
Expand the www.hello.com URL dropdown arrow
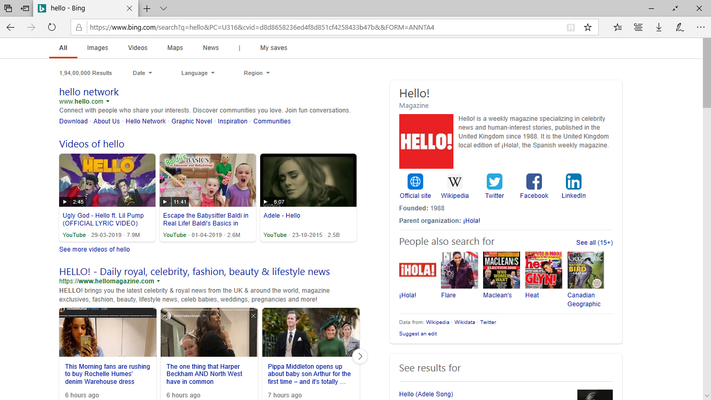(x=108, y=102)
